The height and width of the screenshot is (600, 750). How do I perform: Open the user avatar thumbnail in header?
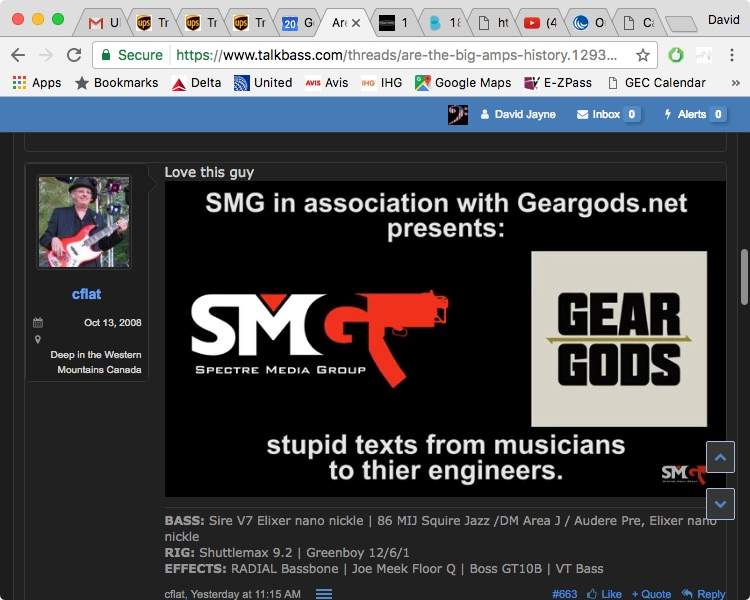(x=458, y=114)
